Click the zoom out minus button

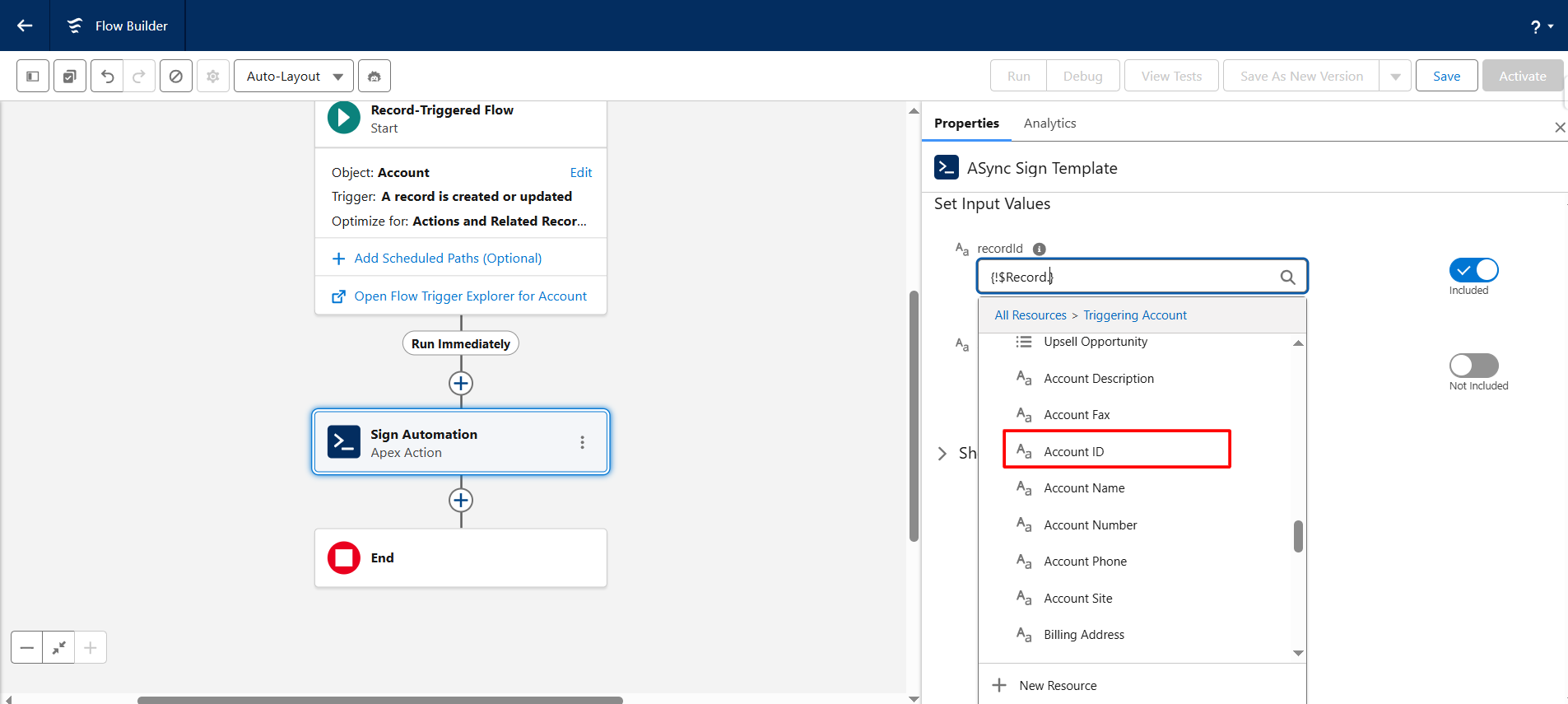click(27, 648)
